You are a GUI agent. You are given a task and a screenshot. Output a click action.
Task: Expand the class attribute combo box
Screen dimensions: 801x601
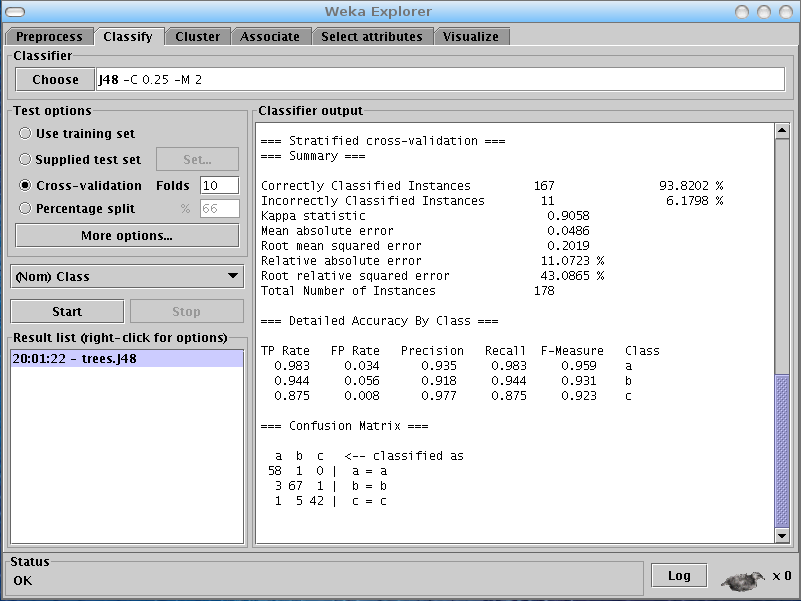pos(126,276)
